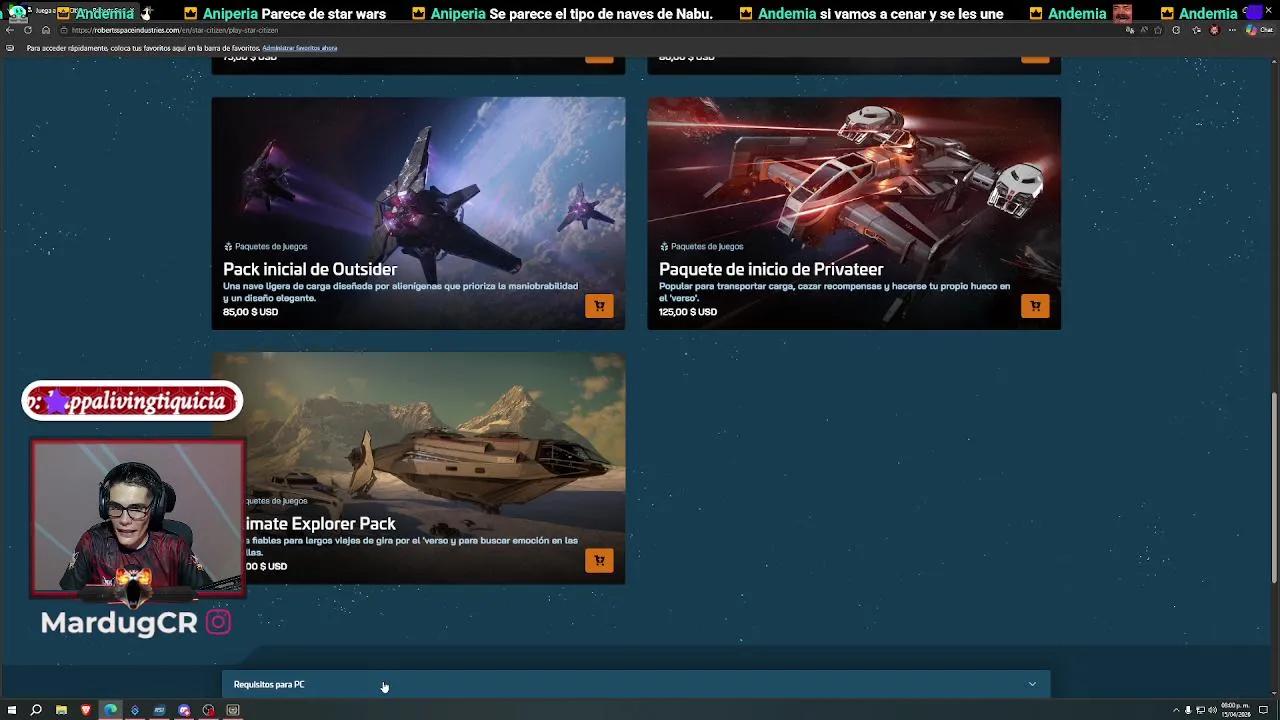1280x720 pixels.
Task: Go back in the browser
Action: coord(10,30)
